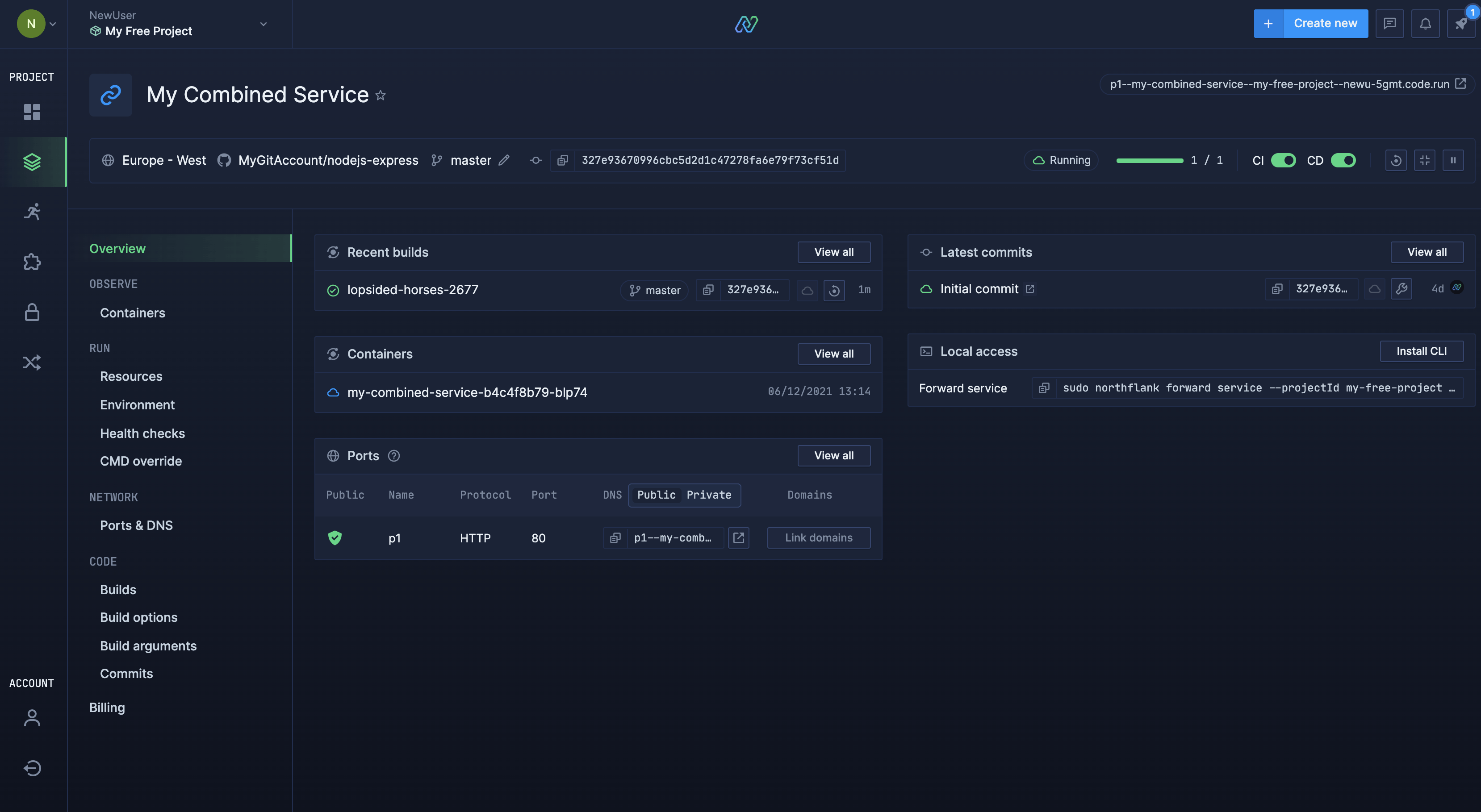Click the restart service icon in header
The image size is (1481, 812).
tap(1395, 160)
